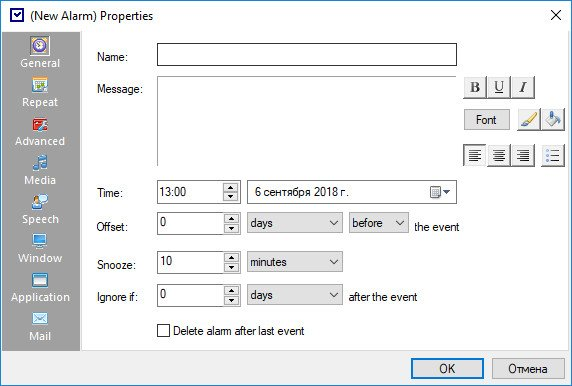
Task: Align message text right
Action: (523, 155)
